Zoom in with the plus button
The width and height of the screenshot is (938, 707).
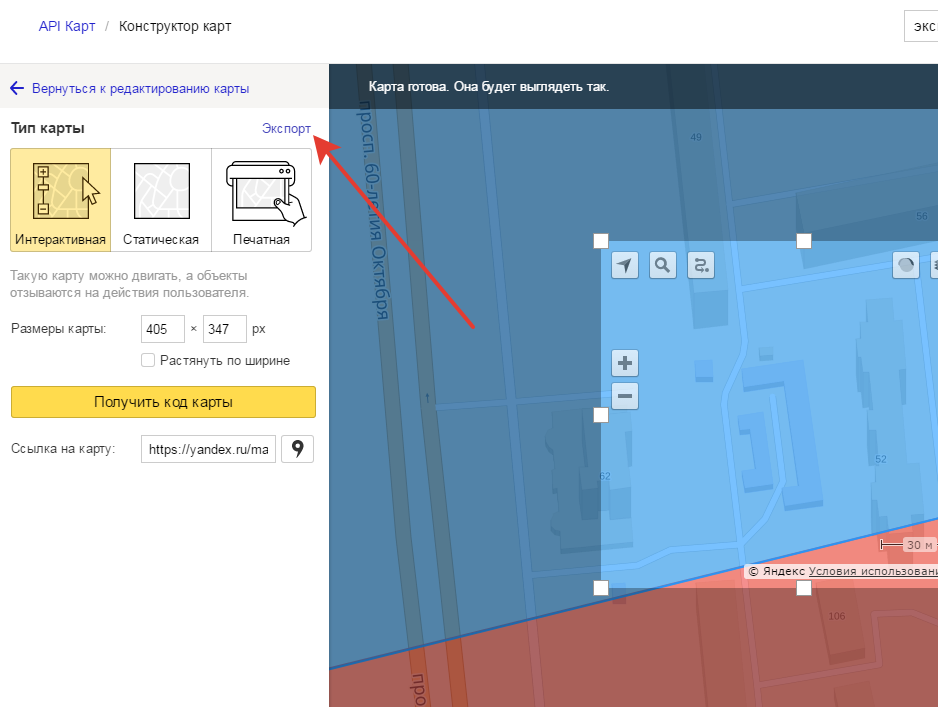point(625,363)
